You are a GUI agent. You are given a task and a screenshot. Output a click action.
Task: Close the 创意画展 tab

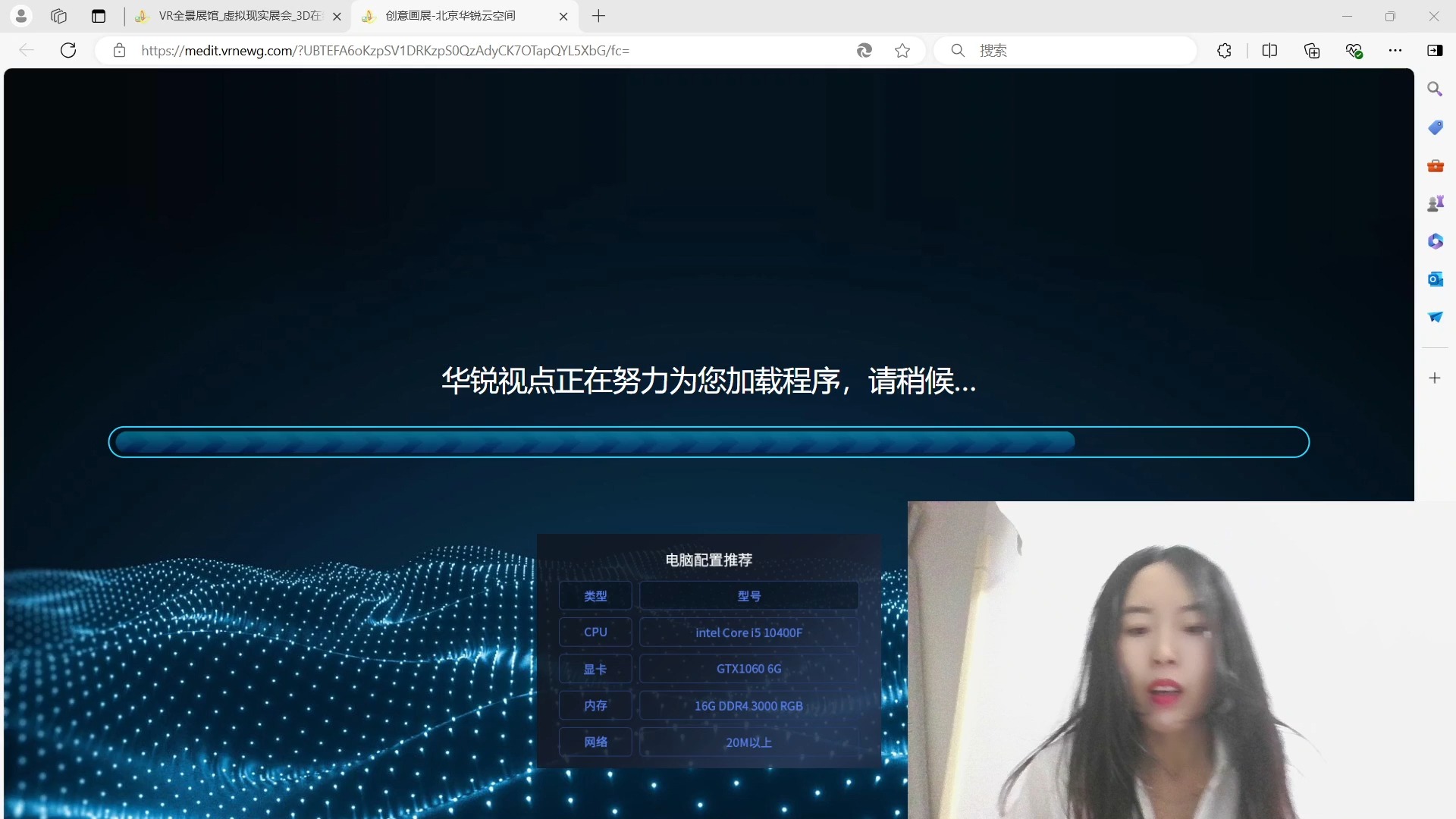click(563, 16)
